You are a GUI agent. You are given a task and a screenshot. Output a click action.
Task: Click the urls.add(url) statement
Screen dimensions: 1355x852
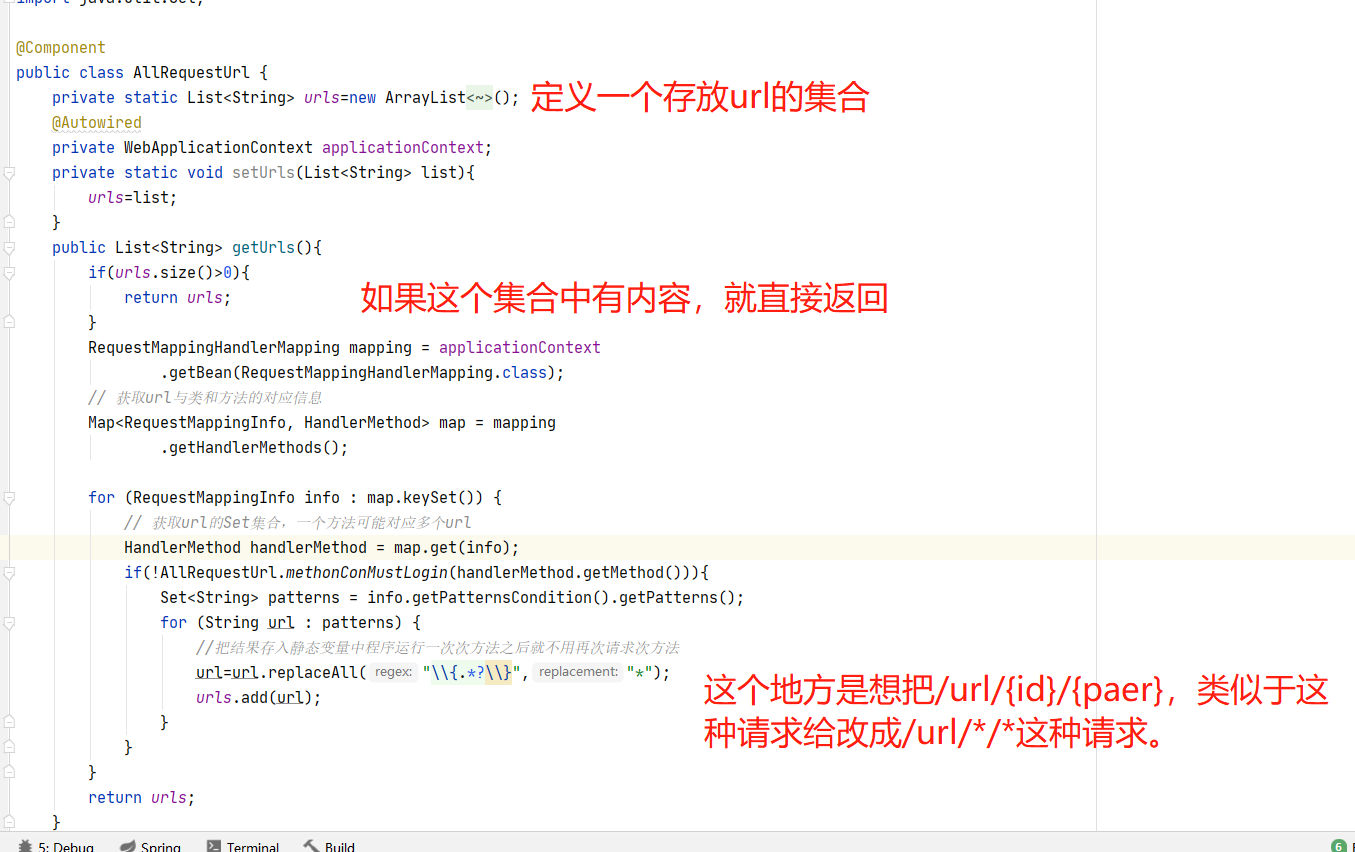259,698
